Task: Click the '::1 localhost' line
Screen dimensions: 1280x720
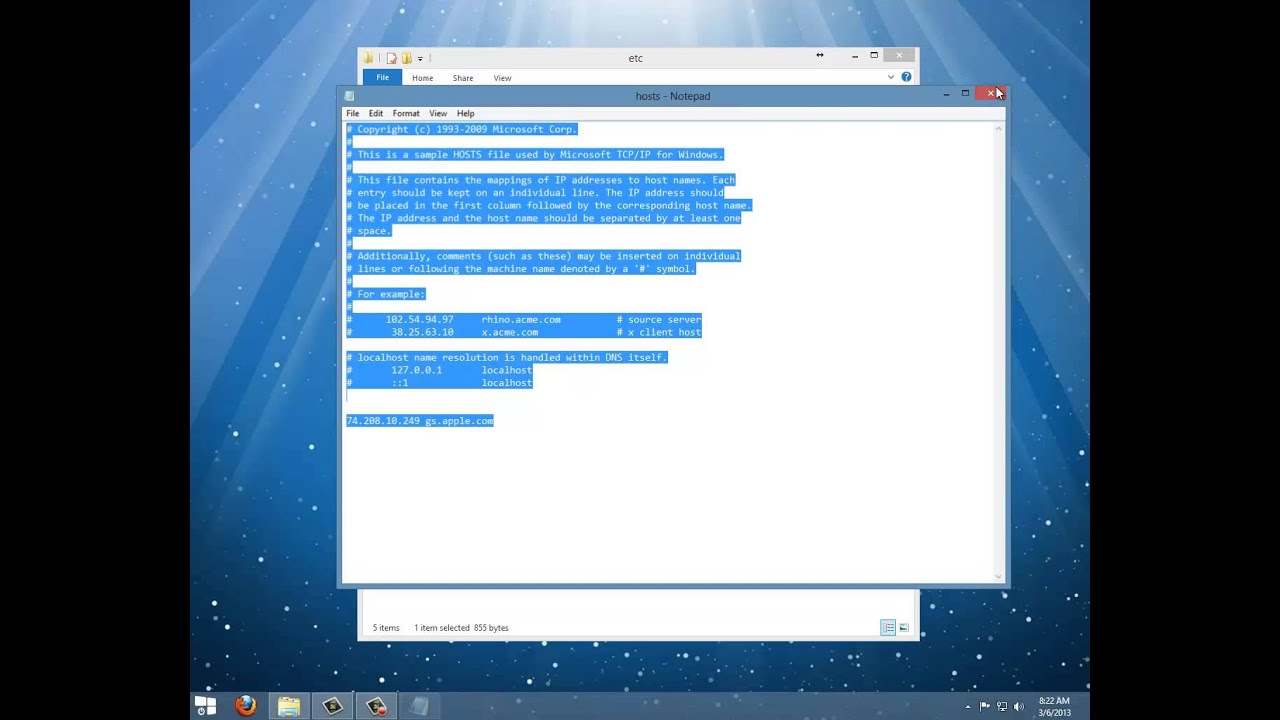Action: point(439,383)
